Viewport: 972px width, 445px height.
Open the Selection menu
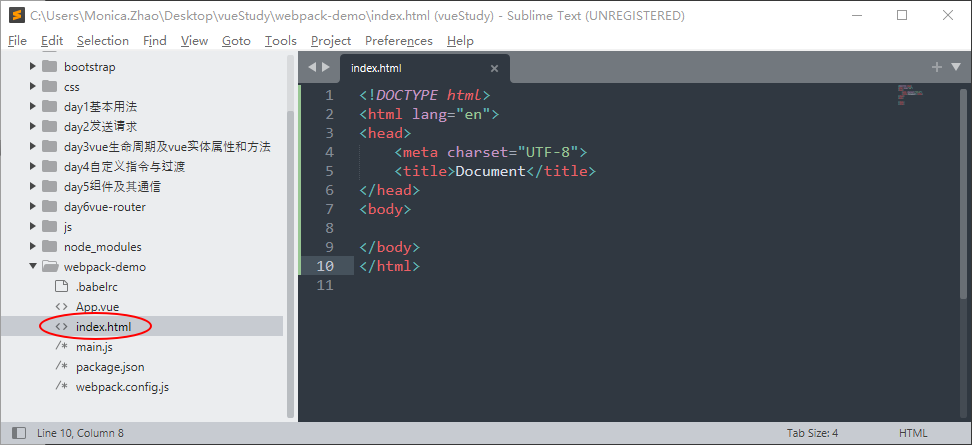coord(103,41)
